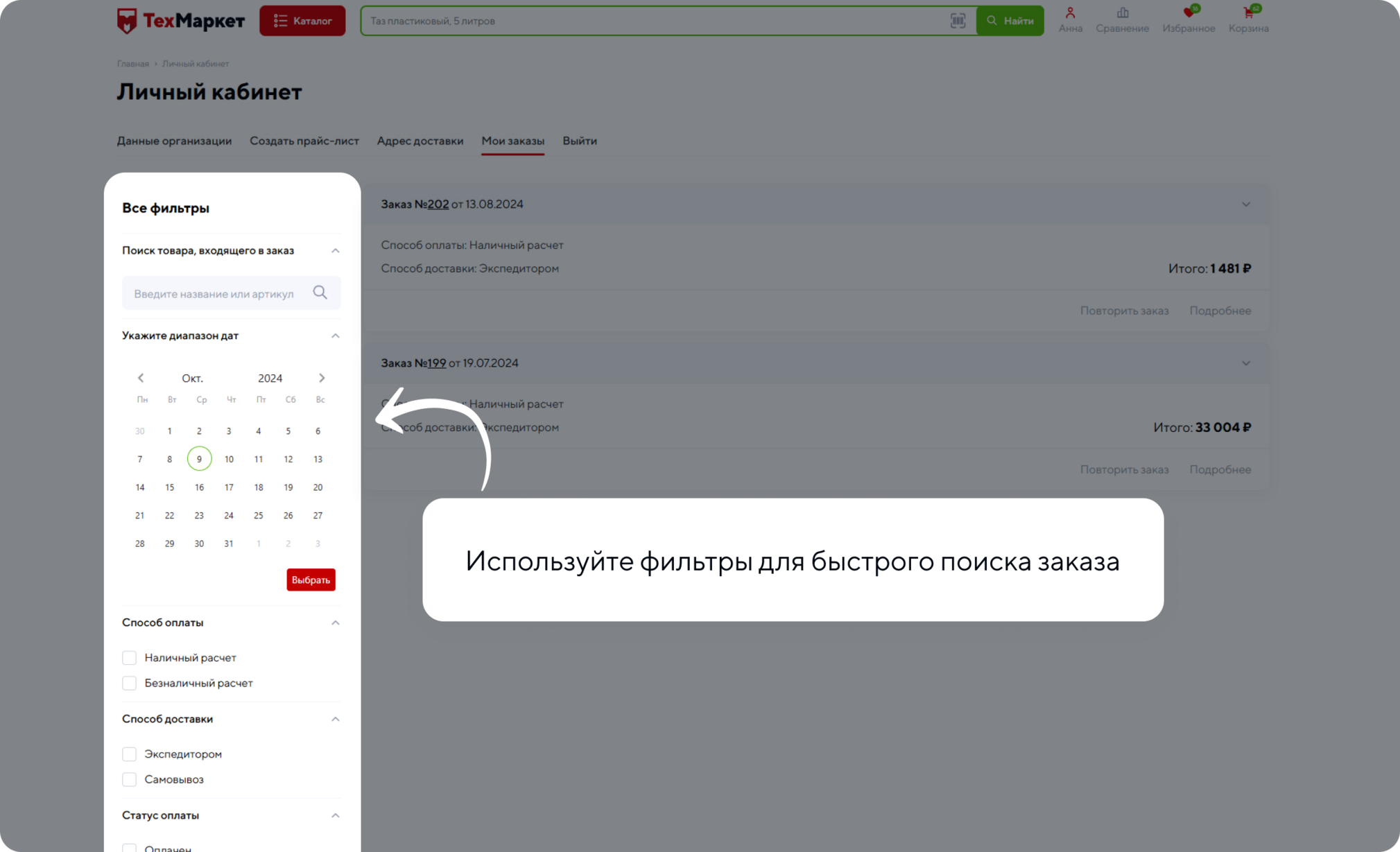Open order number 202 link
1400x852 pixels.
click(x=438, y=205)
